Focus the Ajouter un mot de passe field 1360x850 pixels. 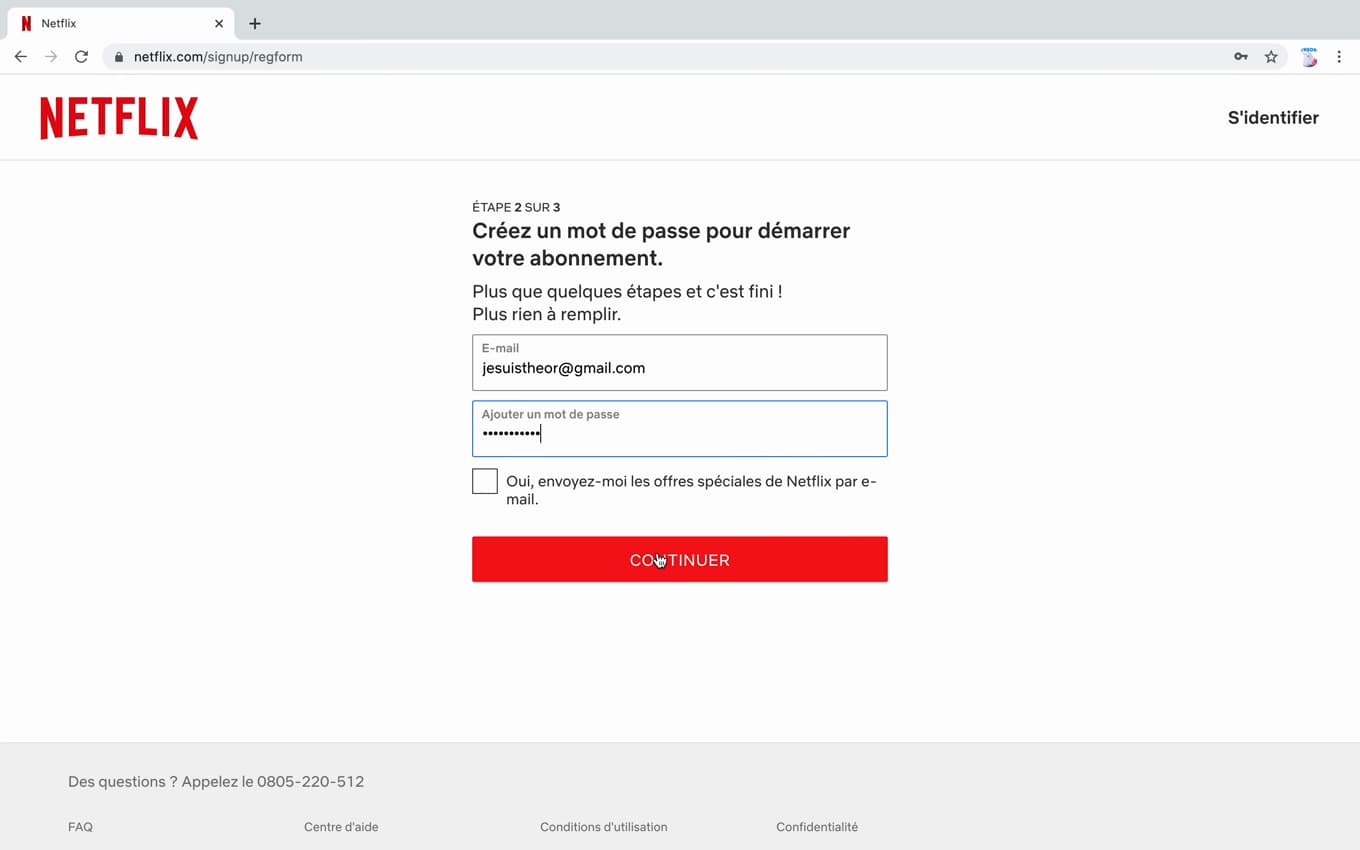680,429
